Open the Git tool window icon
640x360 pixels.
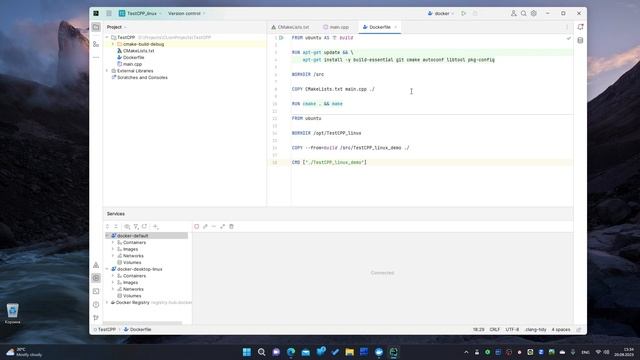(x=96, y=318)
